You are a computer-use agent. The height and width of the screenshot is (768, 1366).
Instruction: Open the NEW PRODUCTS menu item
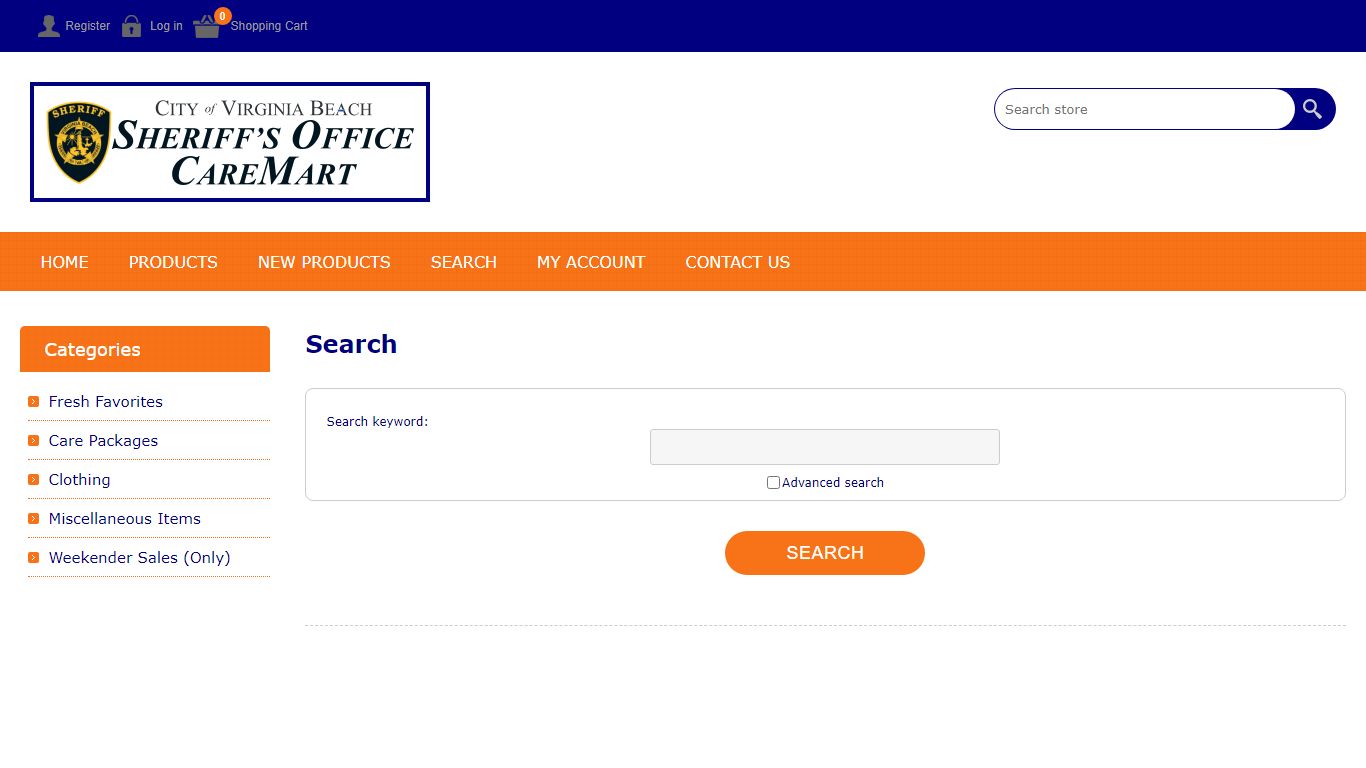pyautogui.click(x=324, y=262)
